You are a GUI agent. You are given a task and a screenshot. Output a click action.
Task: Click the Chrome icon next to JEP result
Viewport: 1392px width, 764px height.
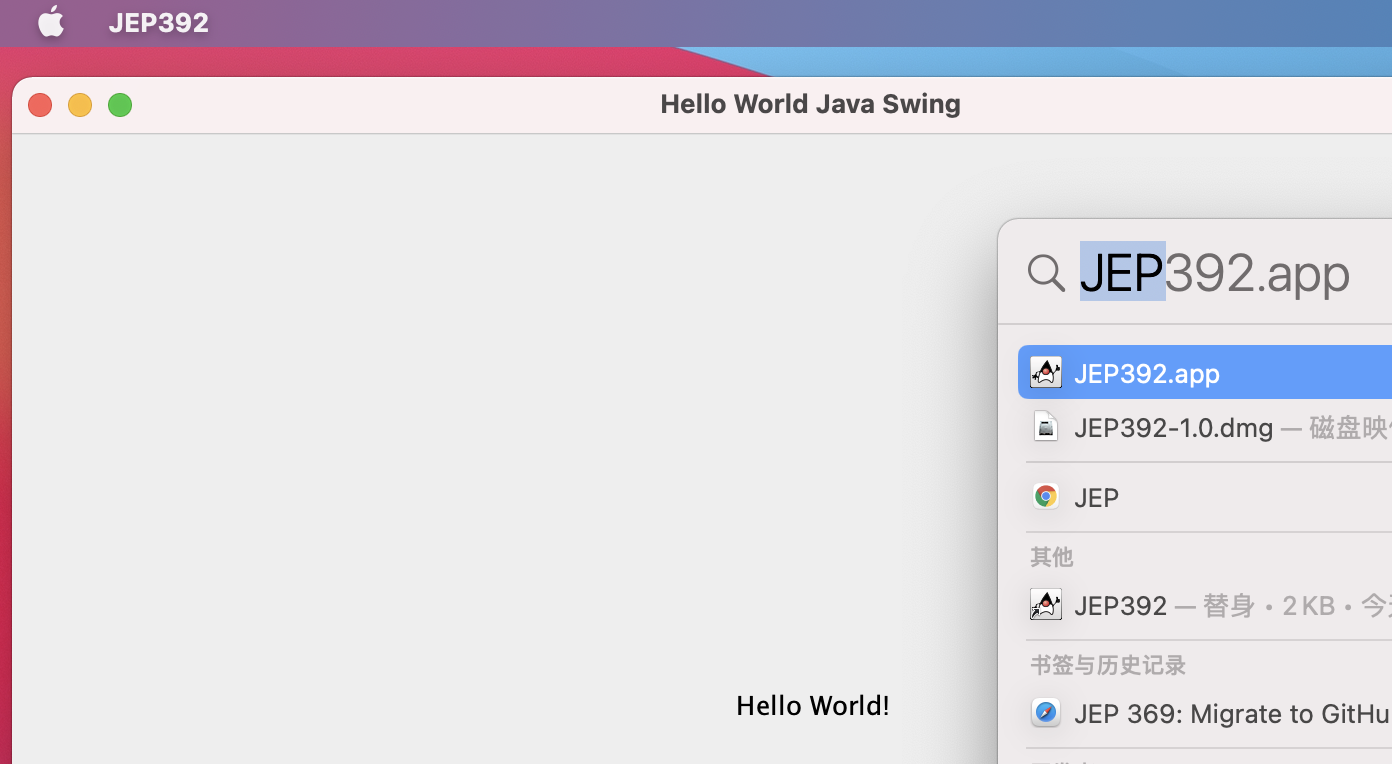tap(1045, 496)
